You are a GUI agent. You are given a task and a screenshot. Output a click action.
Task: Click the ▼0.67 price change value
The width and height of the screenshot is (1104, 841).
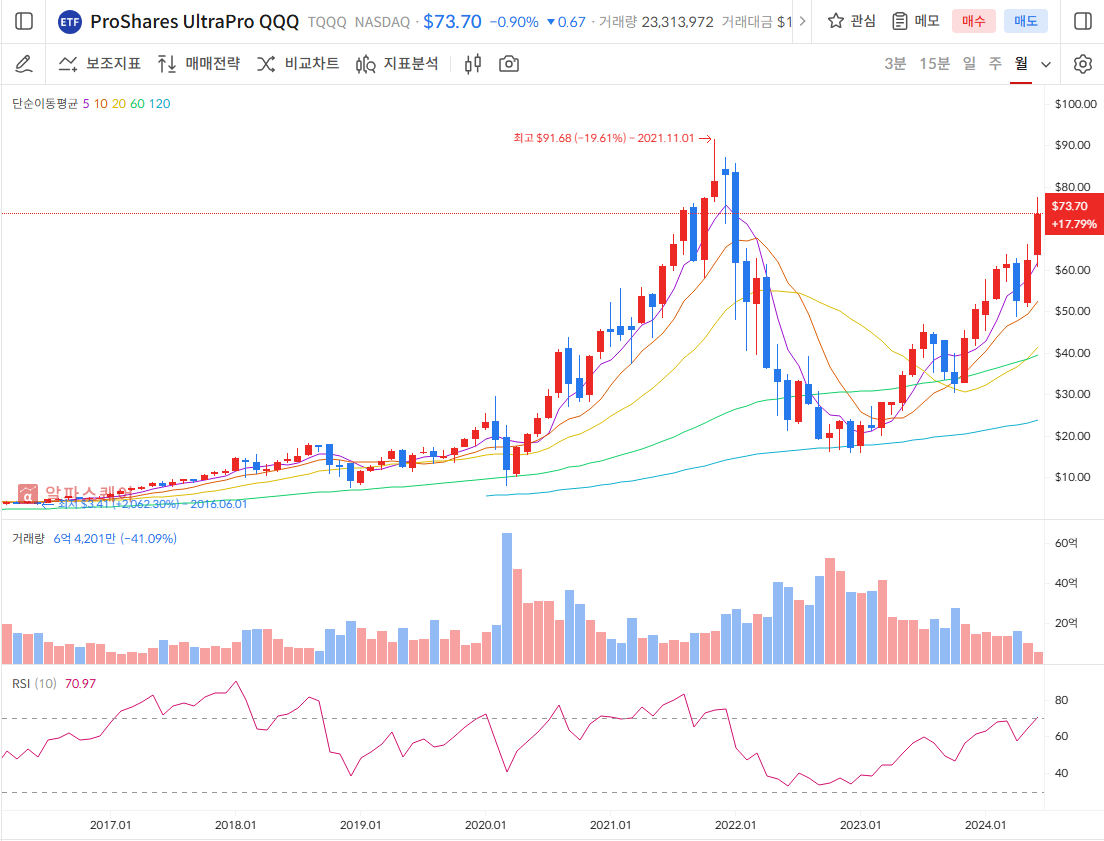click(x=566, y=23)
